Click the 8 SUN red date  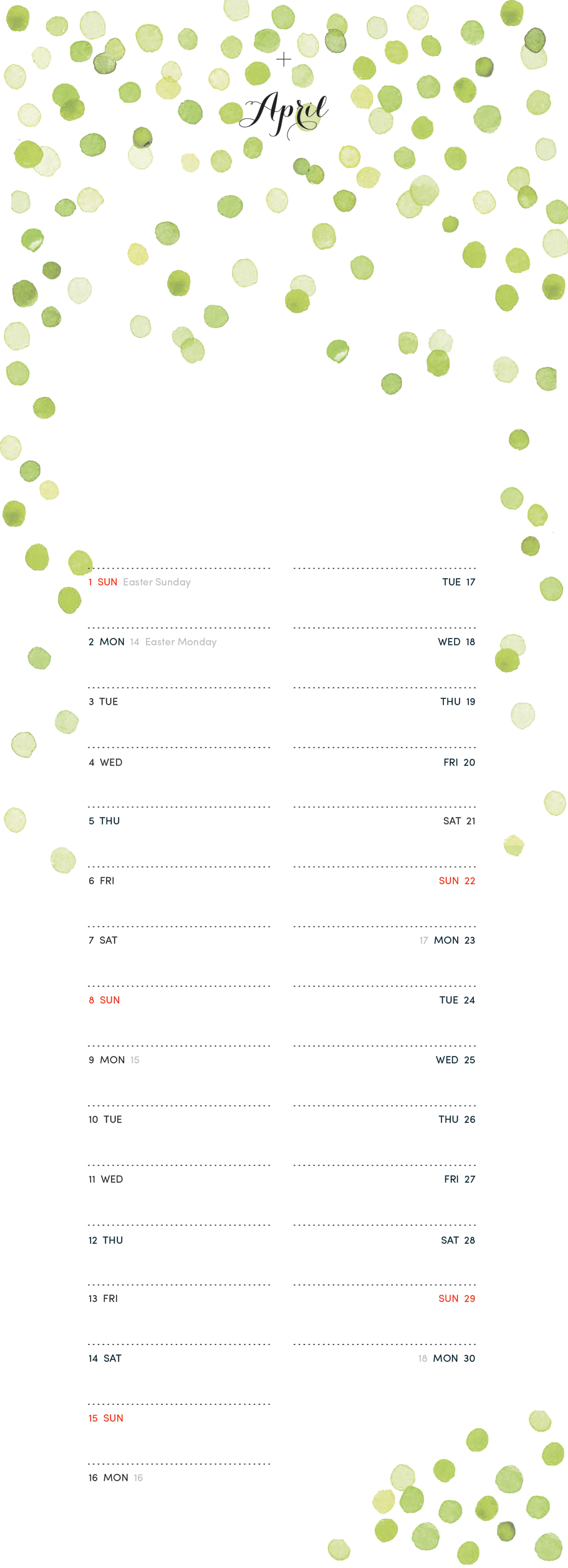pos(104,1000)
